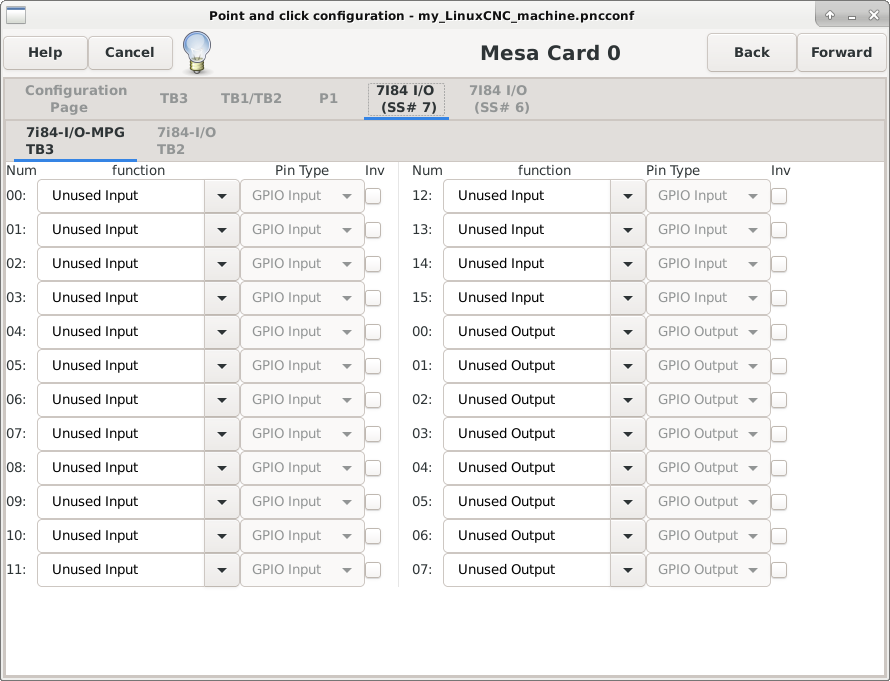Open function dropdown arrow for input 00
The height and width of the screenshot is (681, 890).
[222, 196]
